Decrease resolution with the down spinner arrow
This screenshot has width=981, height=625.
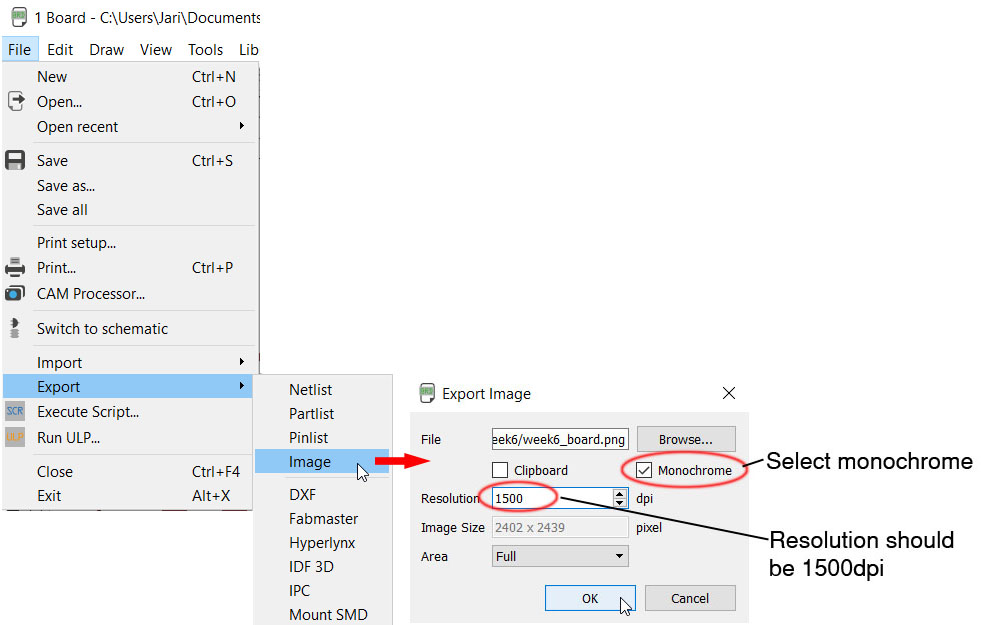(x=619, y=503)
